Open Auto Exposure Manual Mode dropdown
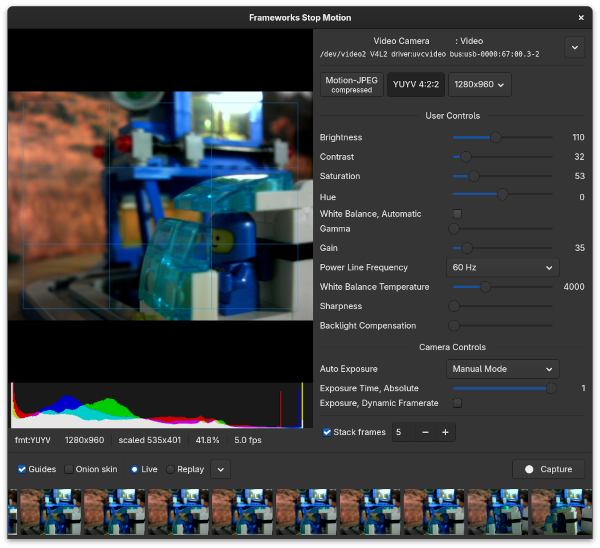 coord(502,369)
